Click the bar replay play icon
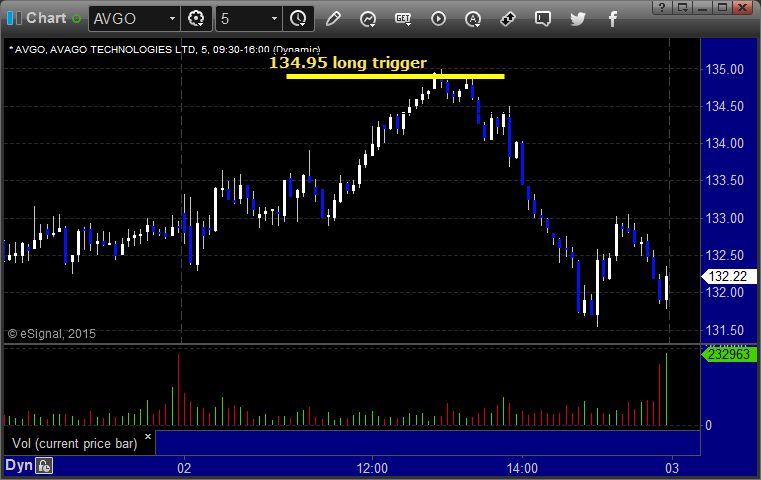 click(438, 19)
